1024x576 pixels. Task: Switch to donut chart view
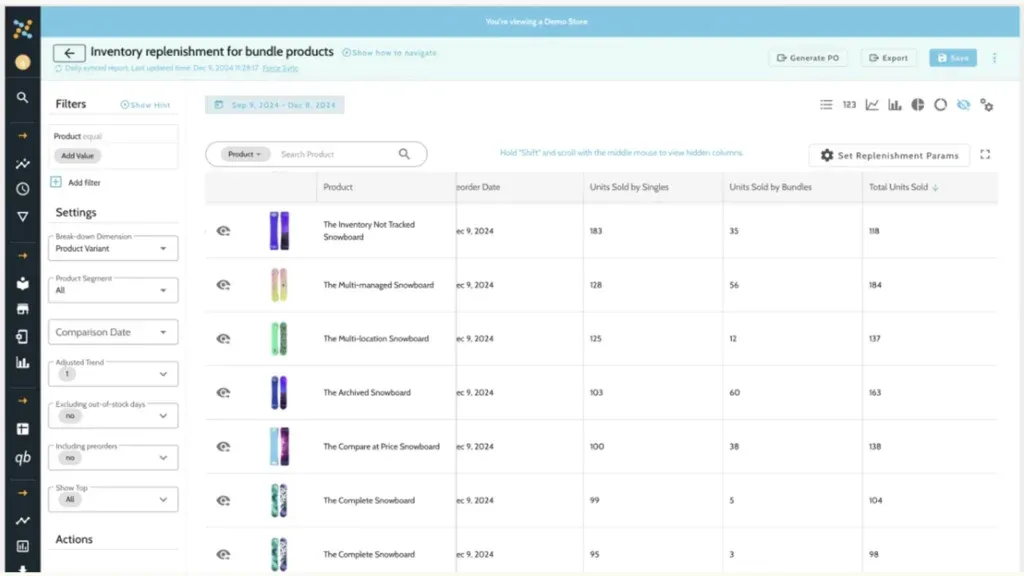[940, 104]
